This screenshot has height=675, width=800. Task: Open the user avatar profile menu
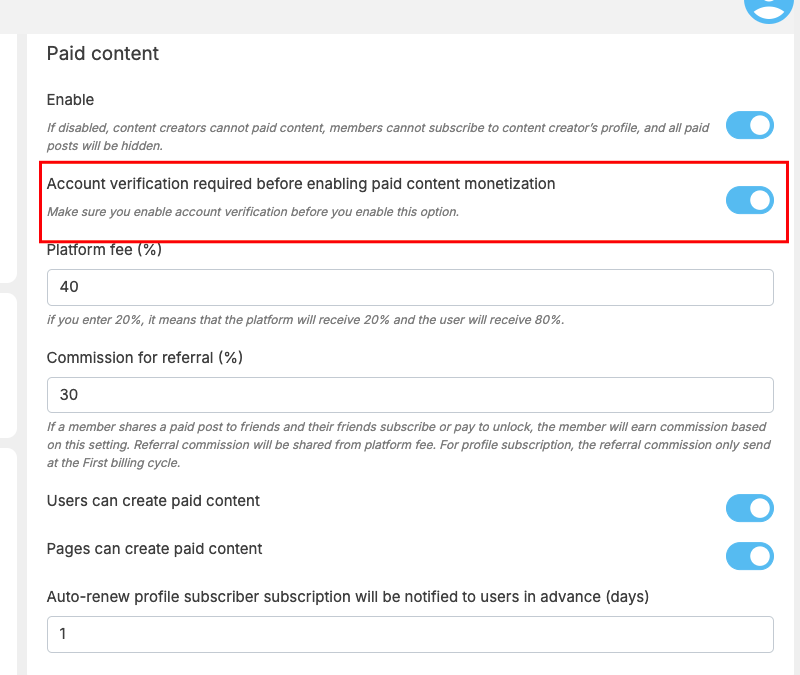[768, 8]
